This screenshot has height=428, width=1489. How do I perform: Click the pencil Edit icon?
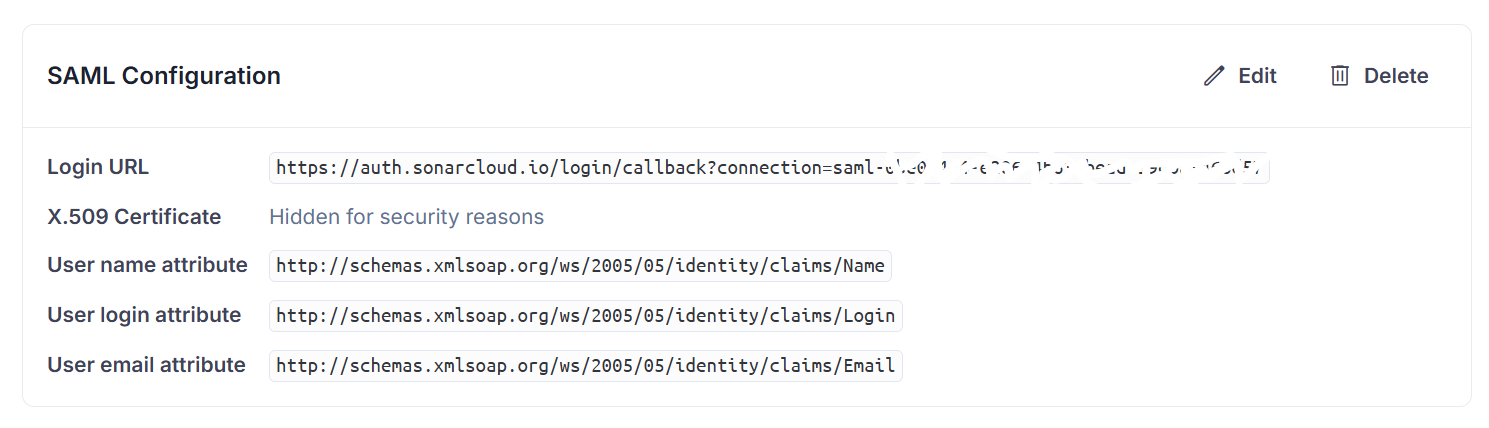pyautogui.click(x=1214, y=76)
